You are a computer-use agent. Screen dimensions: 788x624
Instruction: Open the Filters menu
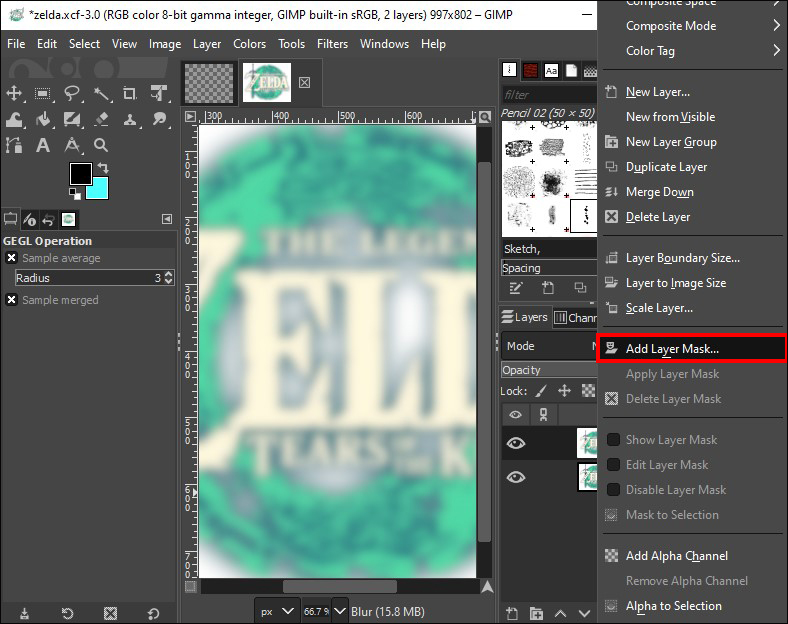coord(332,44)
